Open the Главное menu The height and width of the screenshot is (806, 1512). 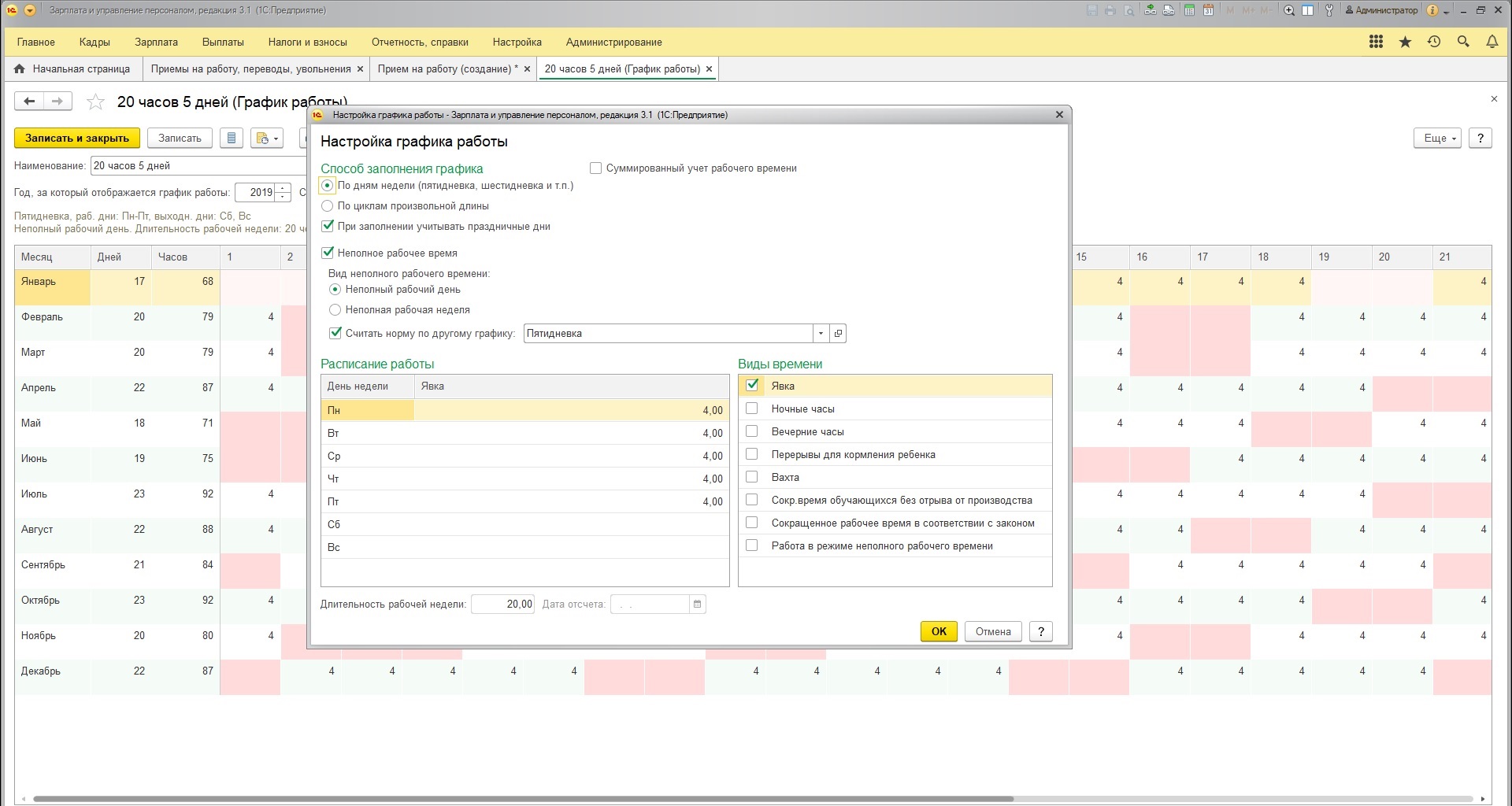tap(36, 42)
